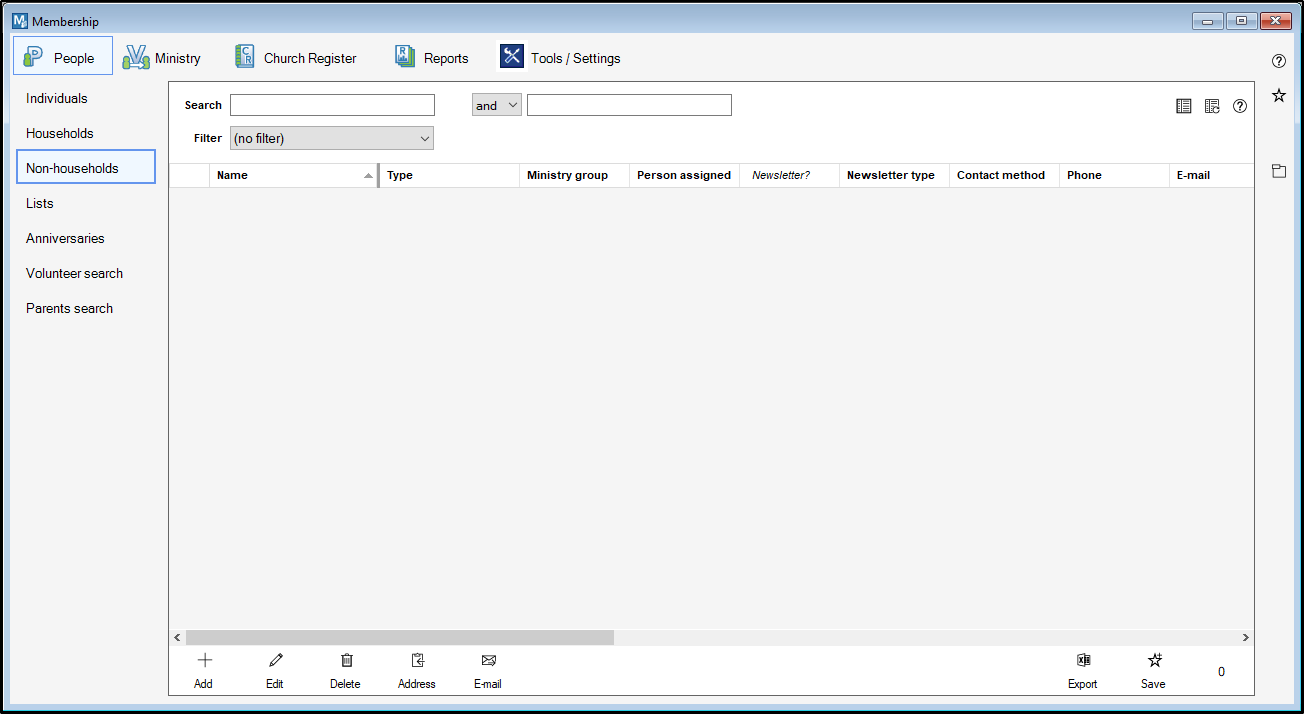The height and width of the screenshot is (714, 1304).
Task: Switch to the Ministry tab
Action: (x=162, y=58)
